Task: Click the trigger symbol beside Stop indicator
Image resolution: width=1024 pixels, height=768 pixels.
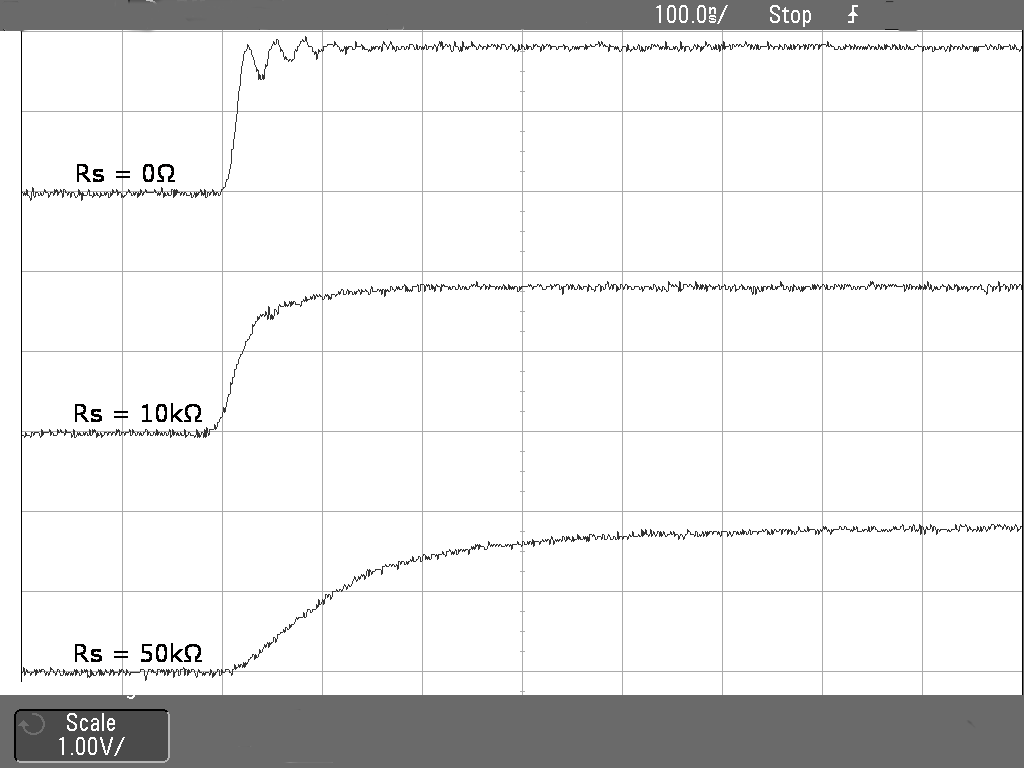Action: tap(851, 14)
